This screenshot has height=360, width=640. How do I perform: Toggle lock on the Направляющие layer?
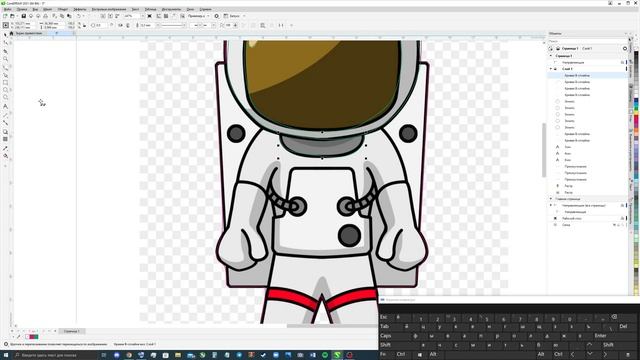pyautogui.click(x=622, y=62)
